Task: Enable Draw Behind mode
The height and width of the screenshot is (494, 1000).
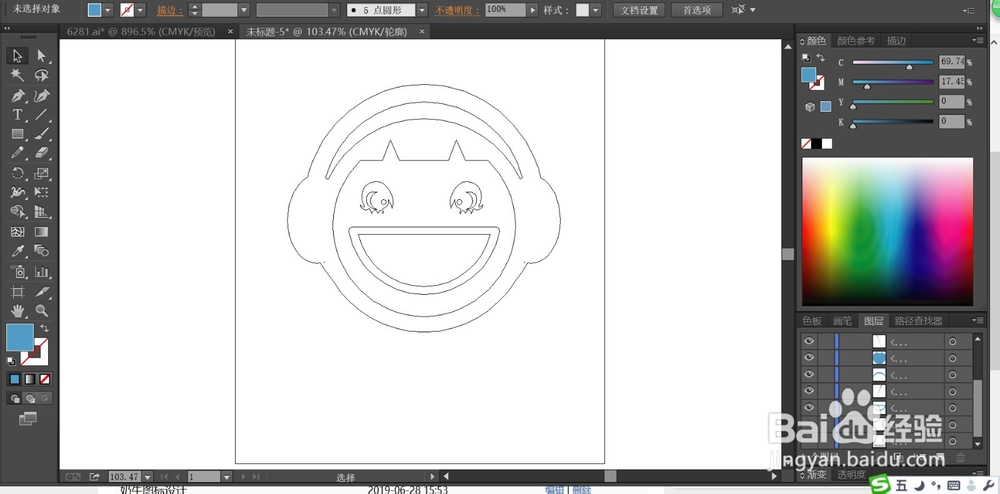Action: point(29,399)
